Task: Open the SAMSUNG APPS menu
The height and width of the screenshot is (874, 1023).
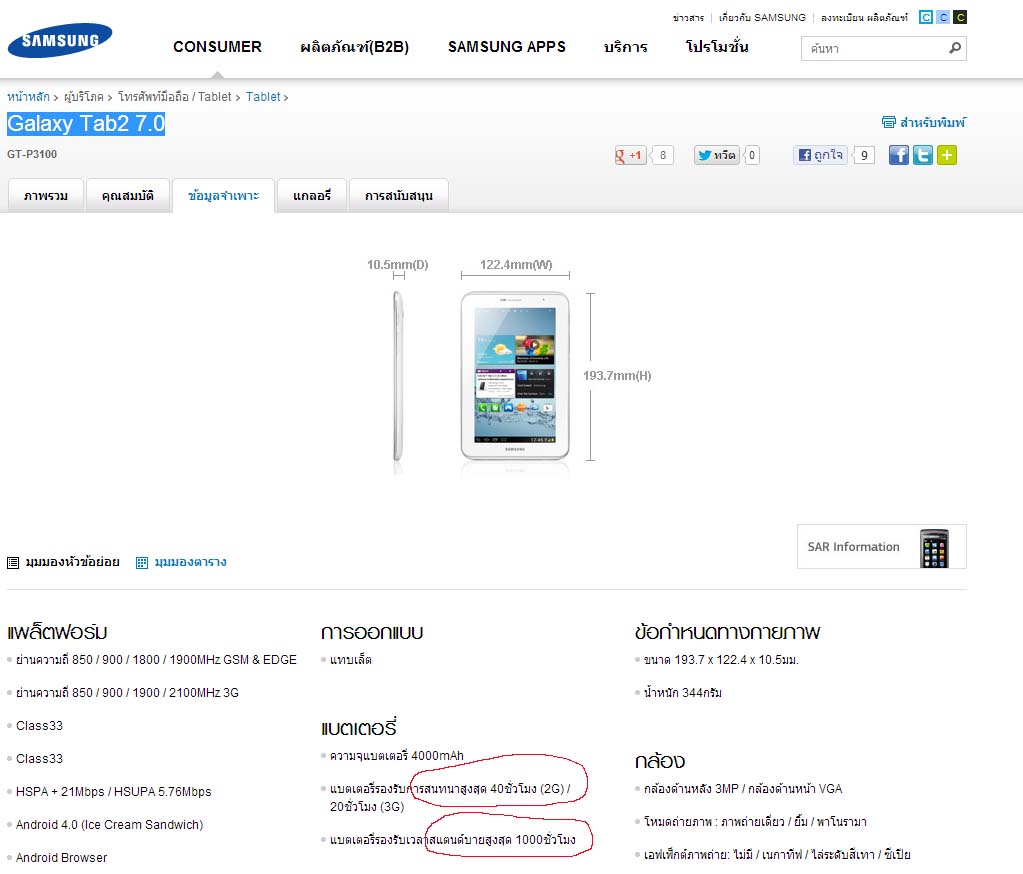Action: coord(506,47)
